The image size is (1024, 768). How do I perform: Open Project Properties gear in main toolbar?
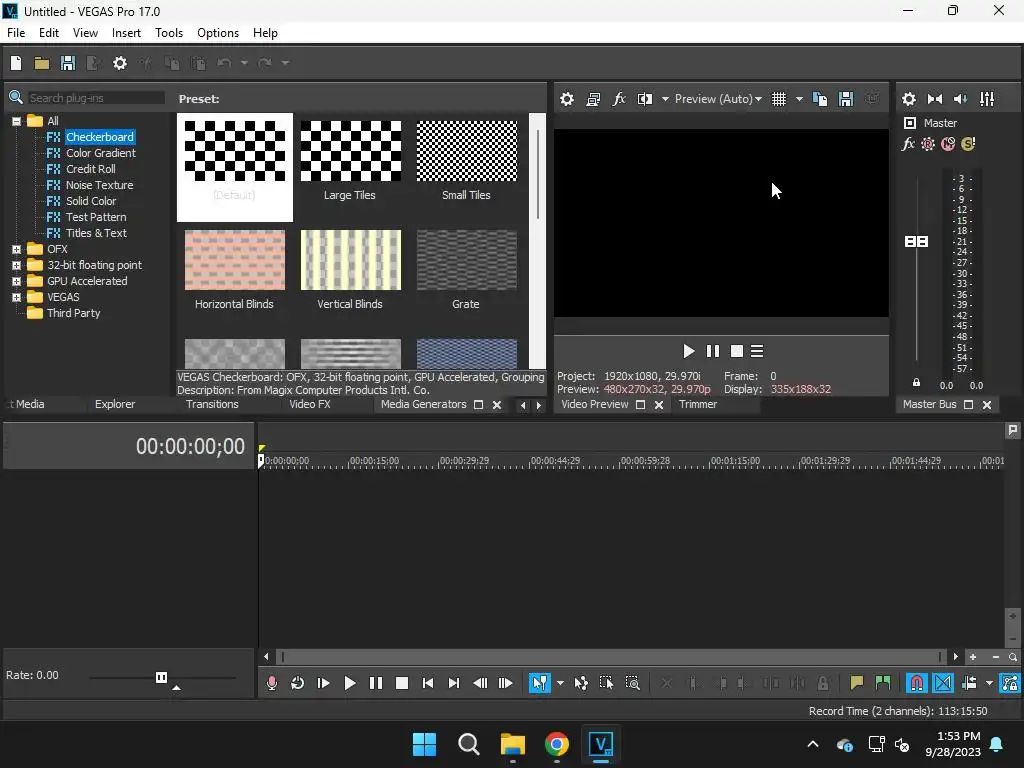120,63
